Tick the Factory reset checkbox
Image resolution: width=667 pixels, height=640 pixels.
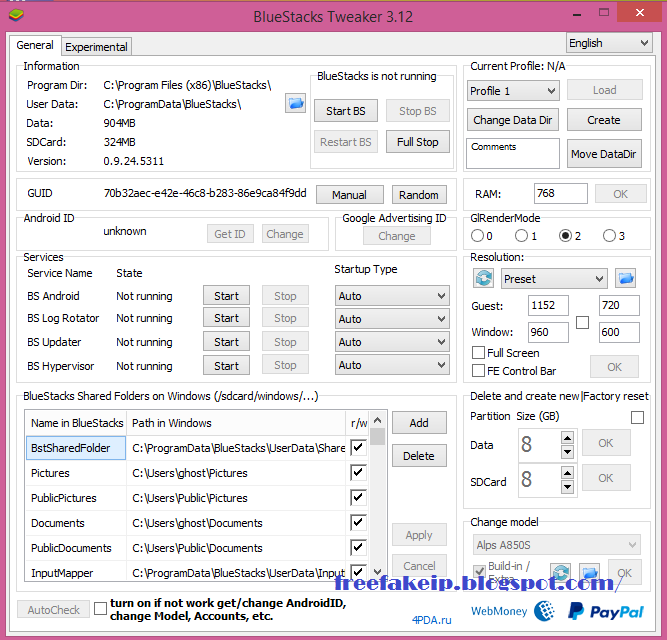[637, 417]
